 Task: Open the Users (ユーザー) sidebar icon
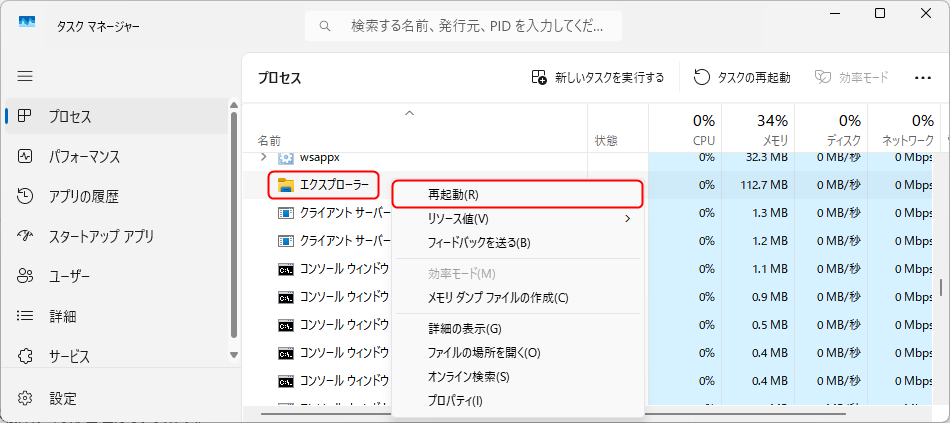[25, 276]
